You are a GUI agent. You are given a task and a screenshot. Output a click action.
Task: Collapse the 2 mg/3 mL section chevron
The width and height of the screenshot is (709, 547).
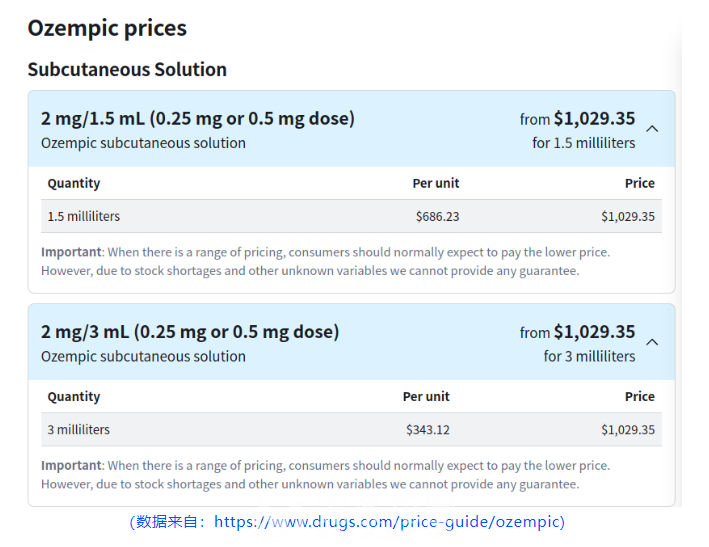pyautogui.click(x=652, y=342)
